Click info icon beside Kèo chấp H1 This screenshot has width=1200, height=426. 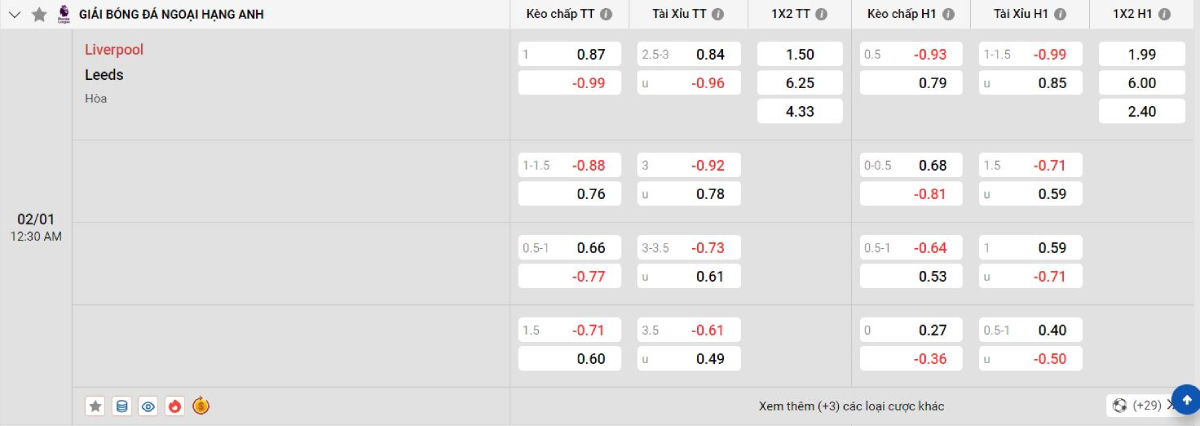click(948, 14)
